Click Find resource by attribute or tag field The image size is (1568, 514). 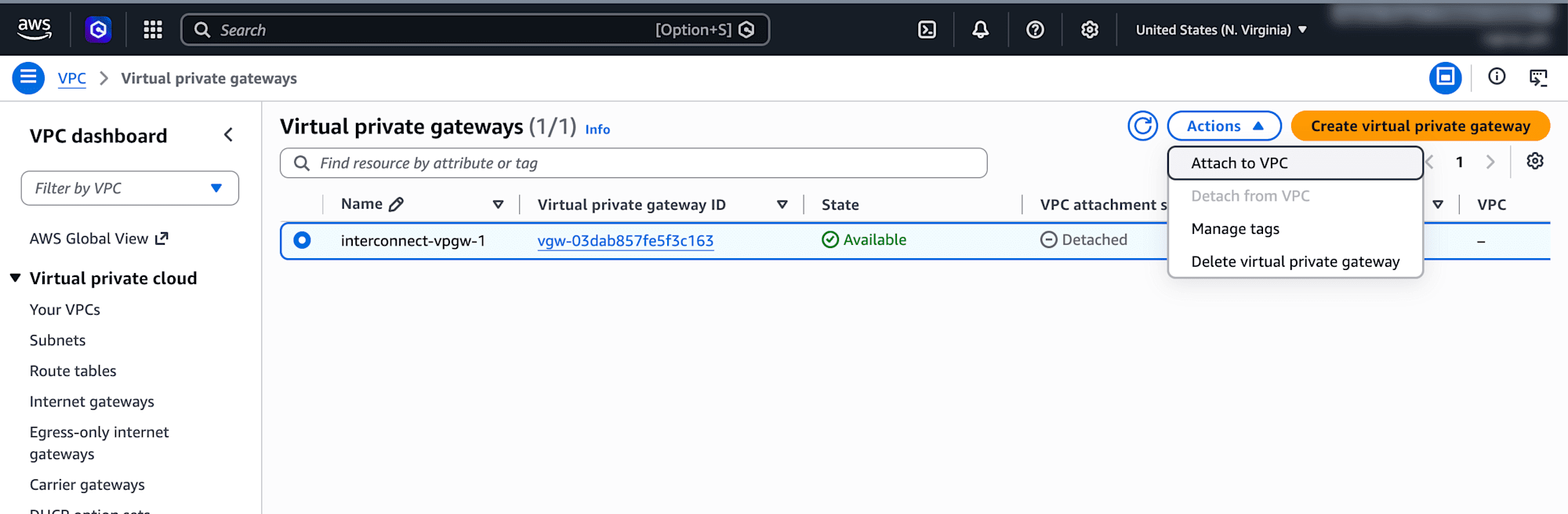(633, 163)
